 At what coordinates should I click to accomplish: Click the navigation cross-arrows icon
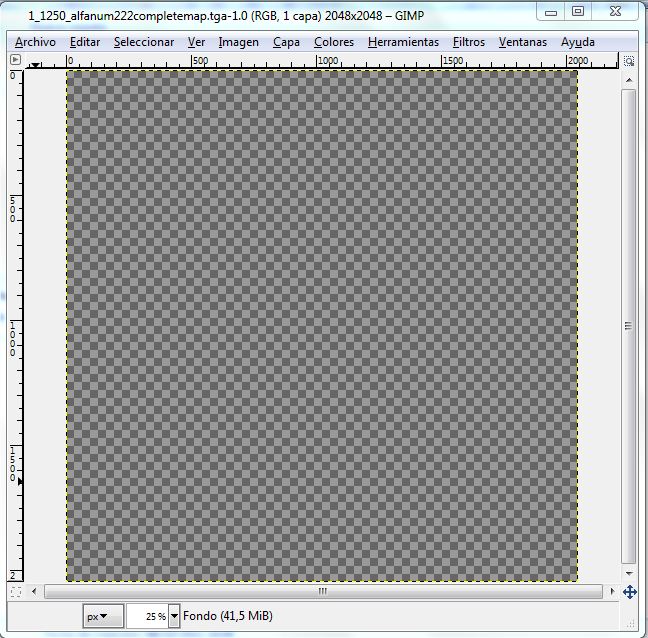[x=630, y=592]
